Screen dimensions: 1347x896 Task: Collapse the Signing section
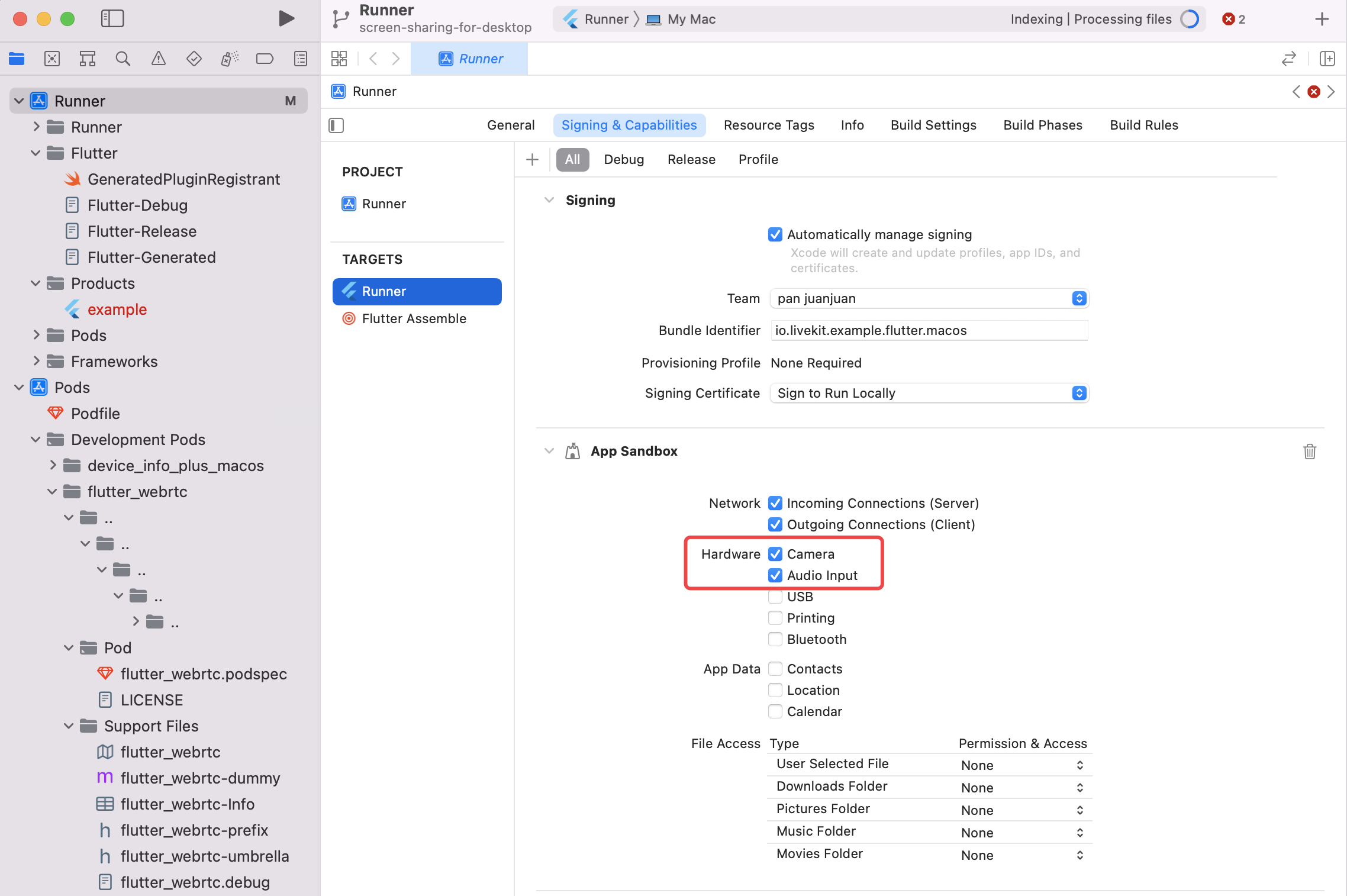coord(549,200)
